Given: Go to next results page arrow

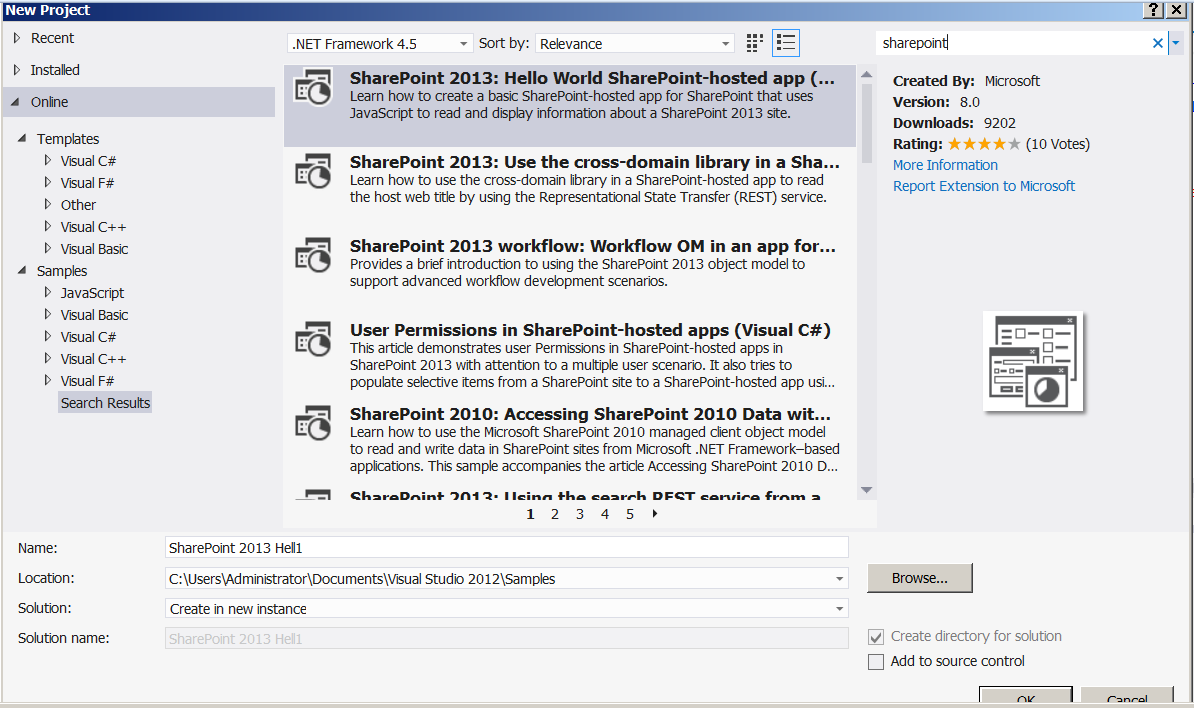Looking at the screenshot, I should 655,514.
